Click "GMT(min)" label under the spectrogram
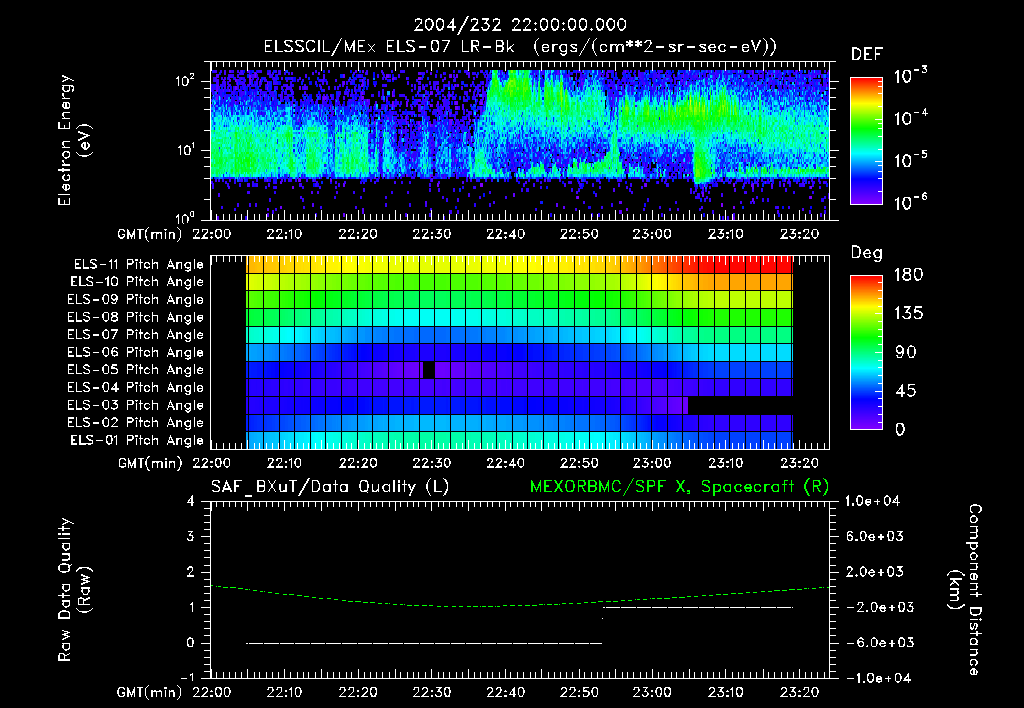This screenshot has width=1024, height=708. (x=150, y=234)
